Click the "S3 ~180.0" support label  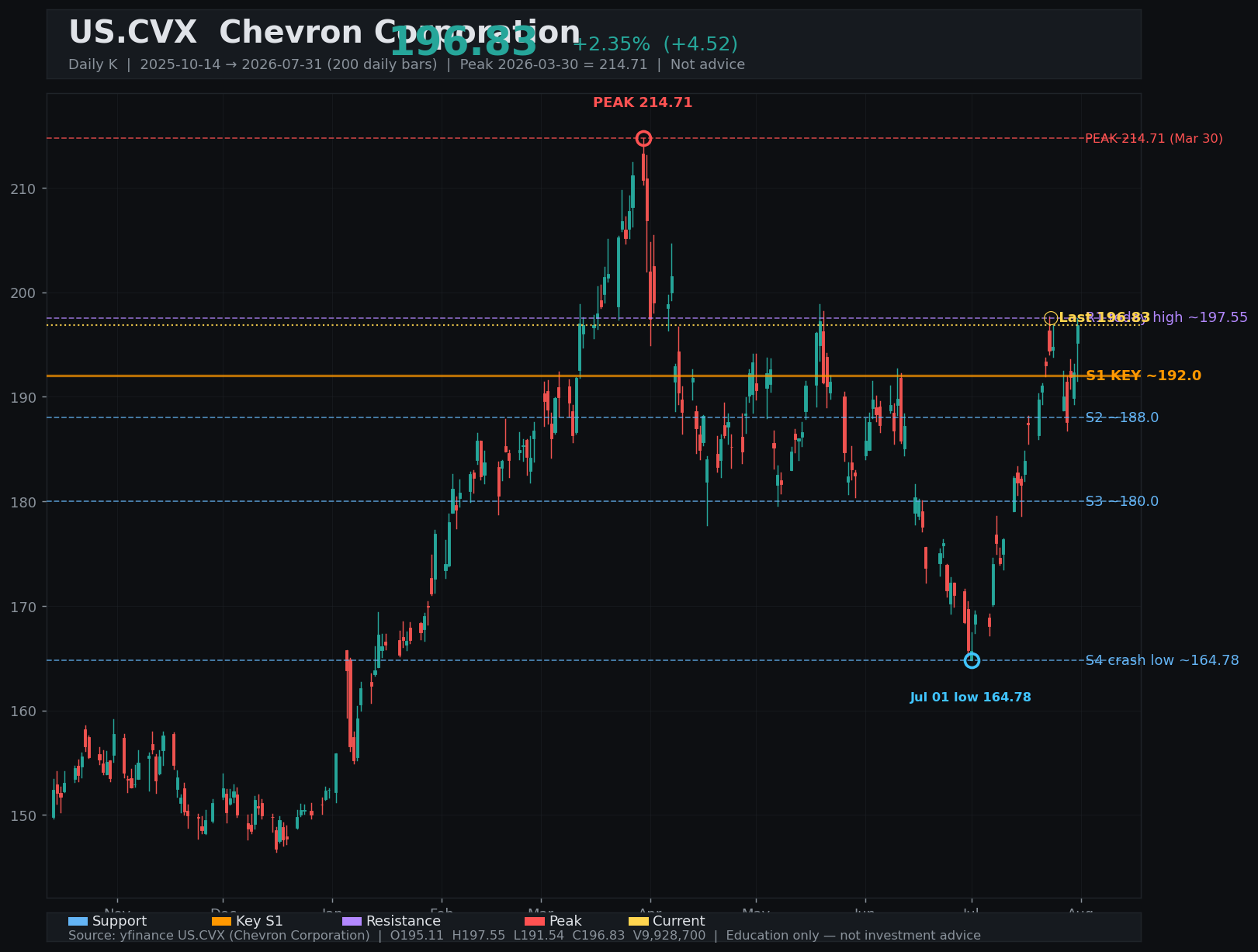[1121, 501]
